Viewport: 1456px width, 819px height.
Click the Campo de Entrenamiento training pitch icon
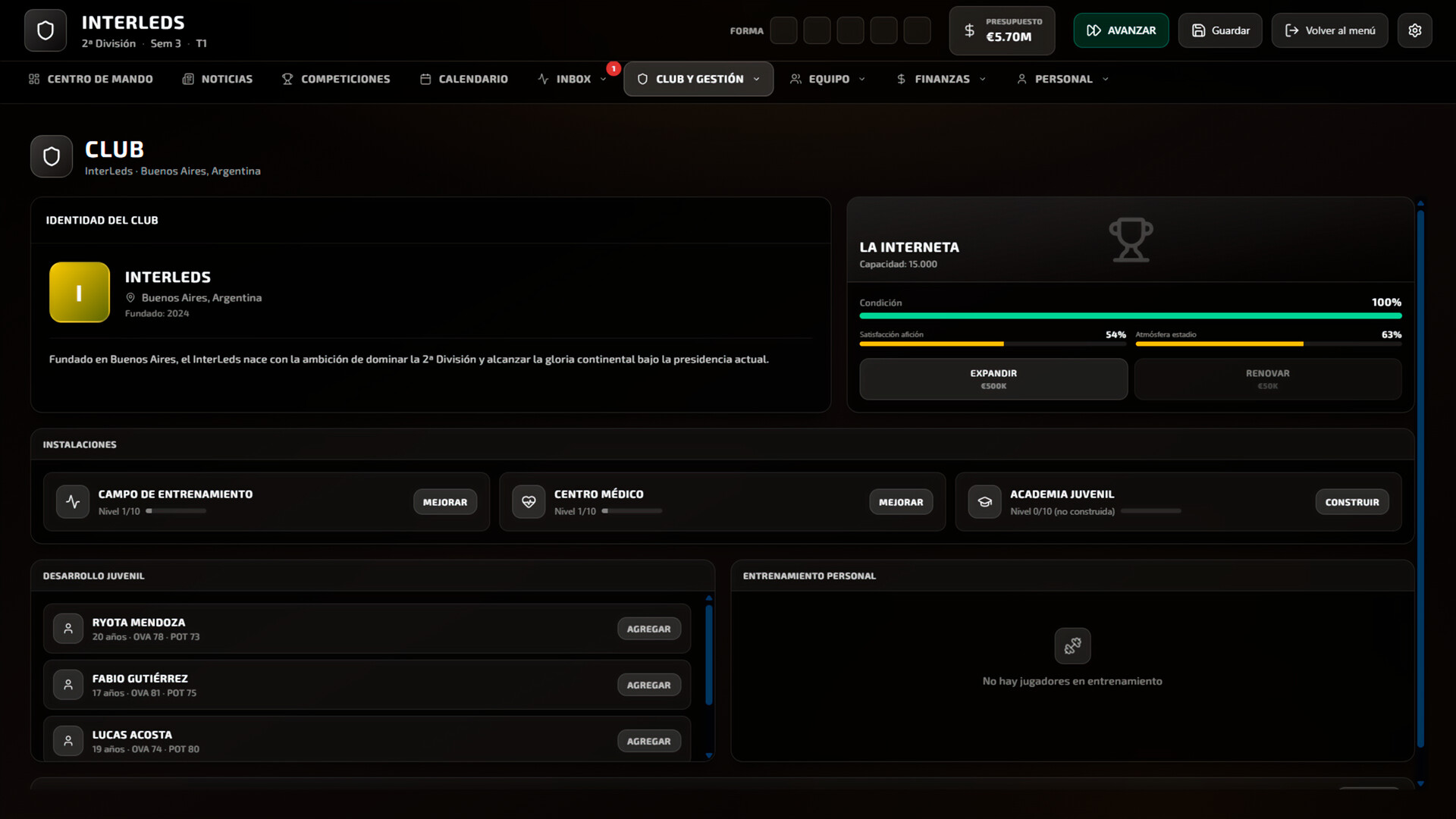(x=72, y=501)
